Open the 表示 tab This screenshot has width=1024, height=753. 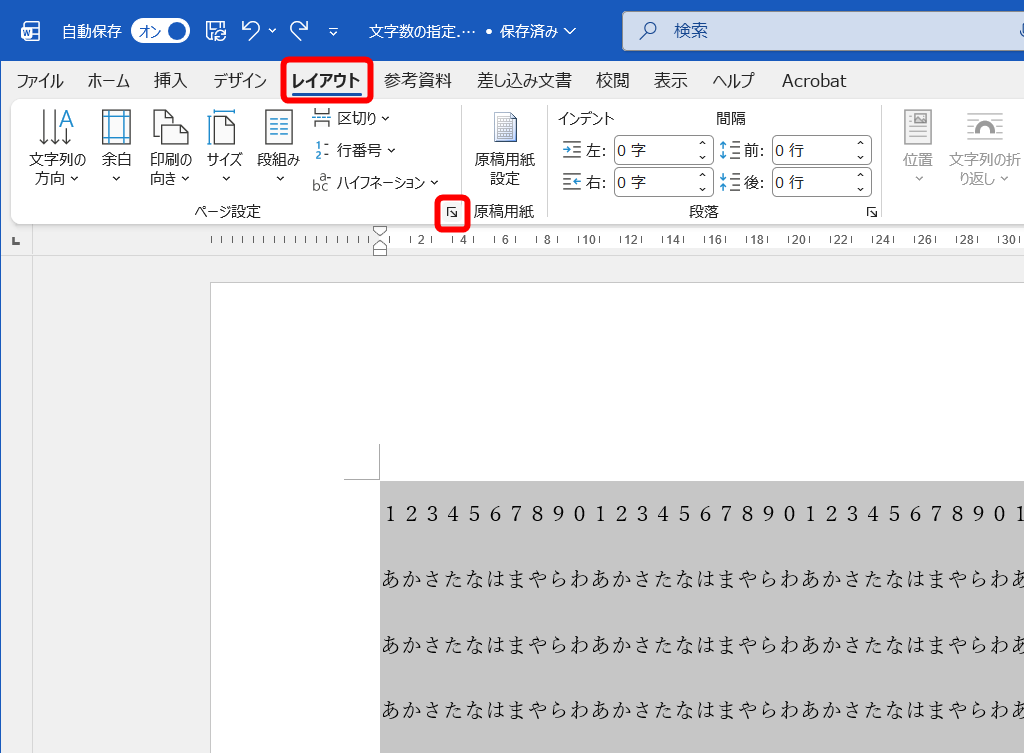click(671, 81)
